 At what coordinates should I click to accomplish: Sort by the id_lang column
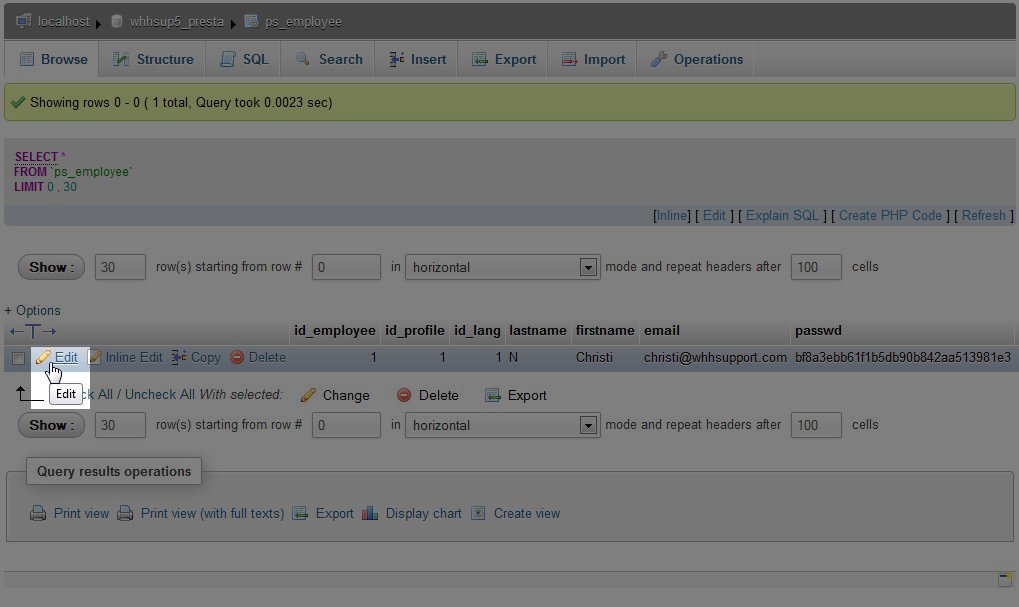(x=477, y=330)
